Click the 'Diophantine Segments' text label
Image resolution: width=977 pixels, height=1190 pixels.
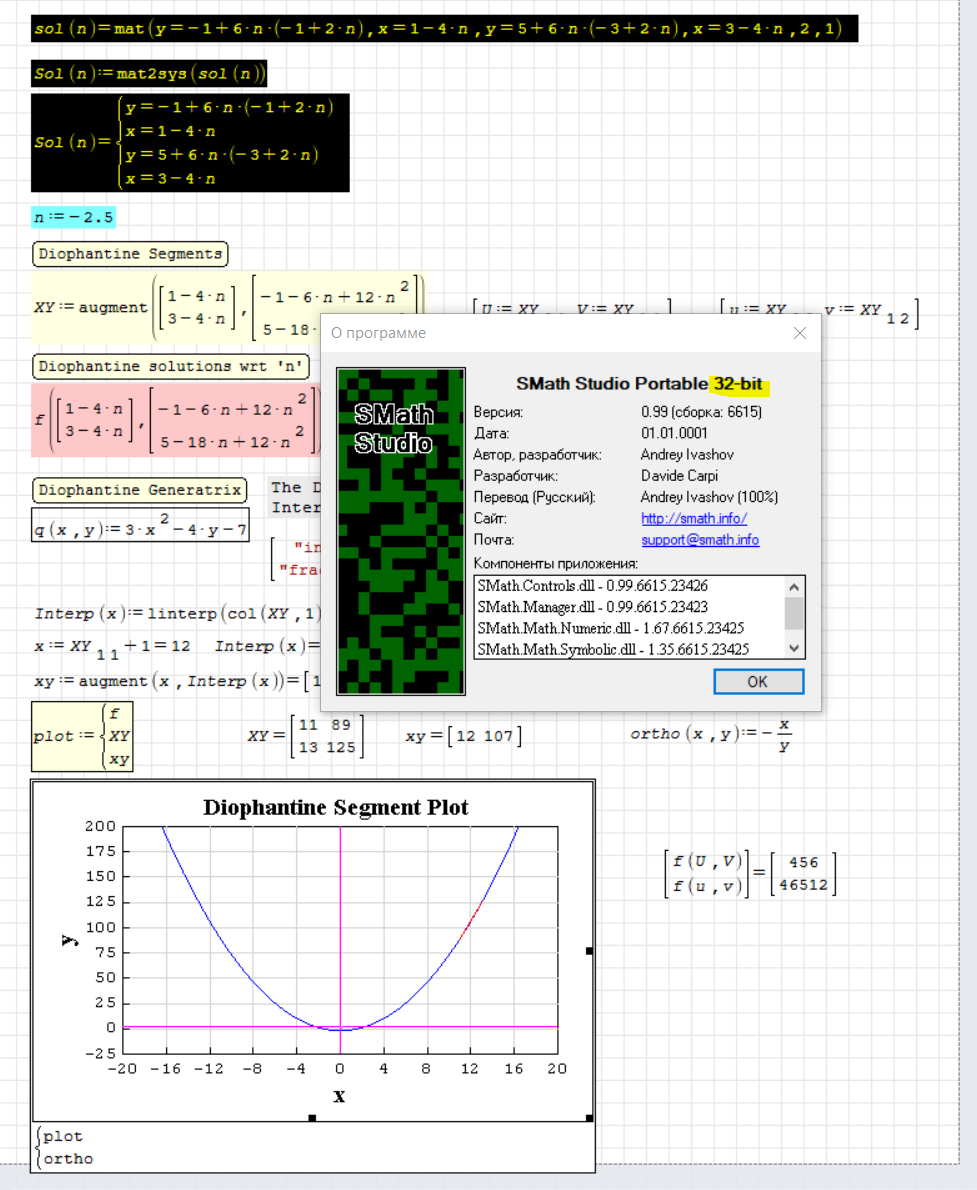point(130,254)
